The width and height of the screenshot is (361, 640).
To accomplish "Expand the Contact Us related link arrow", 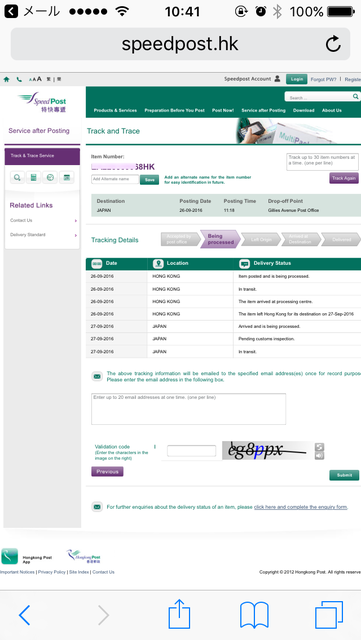I will click(x=76, y=221).
